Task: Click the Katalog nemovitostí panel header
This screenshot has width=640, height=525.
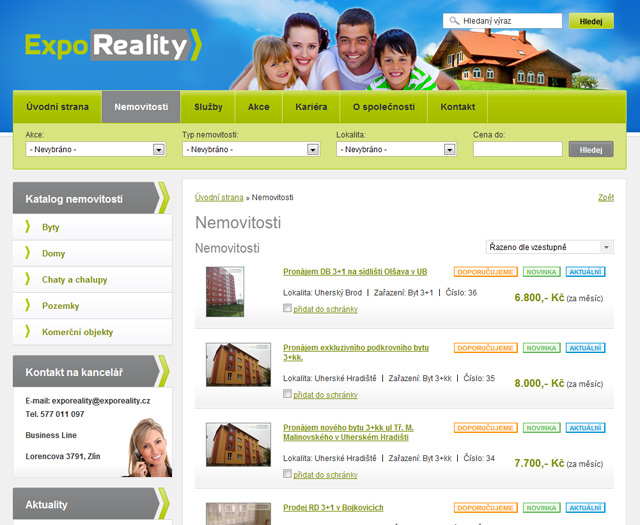Action: click(91, 198)
